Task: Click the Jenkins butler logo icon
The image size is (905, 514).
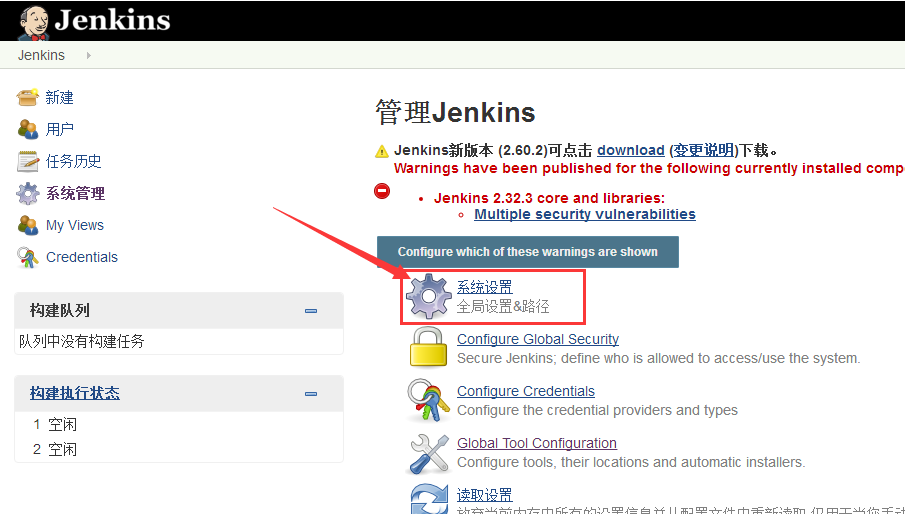Action: coord(33,22)
